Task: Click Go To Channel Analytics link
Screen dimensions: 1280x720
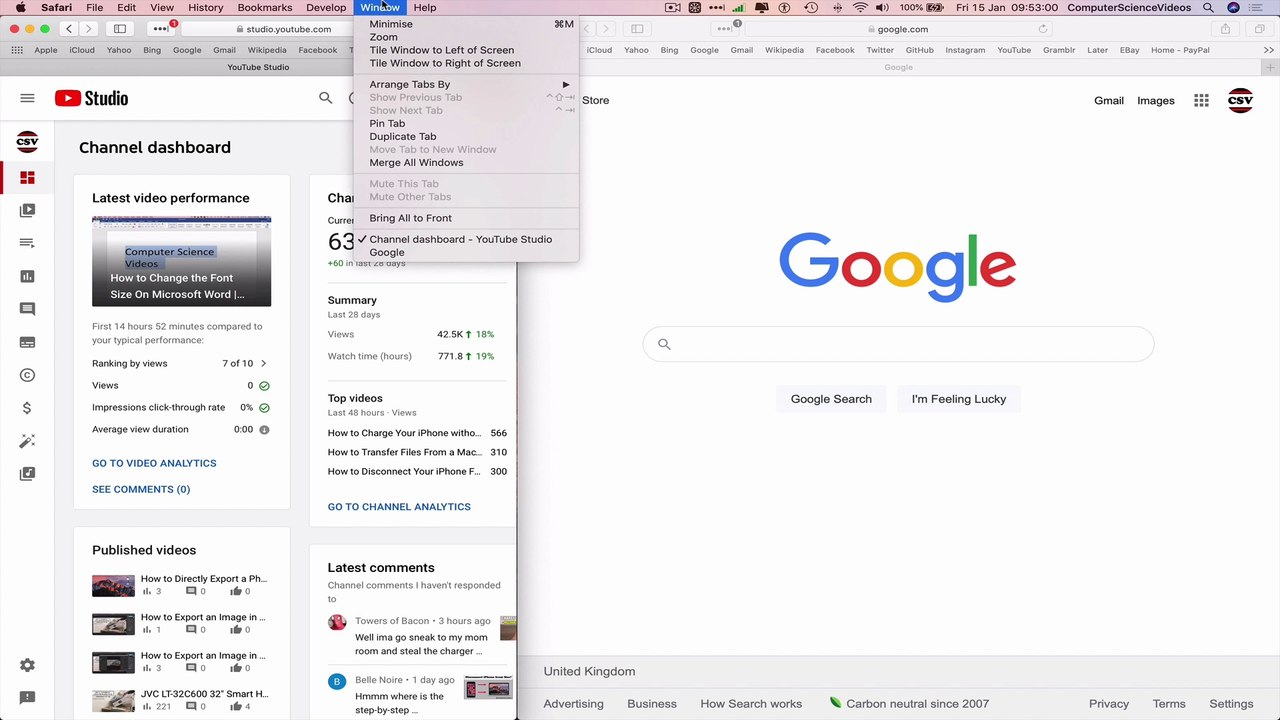Action: point(399,506)
